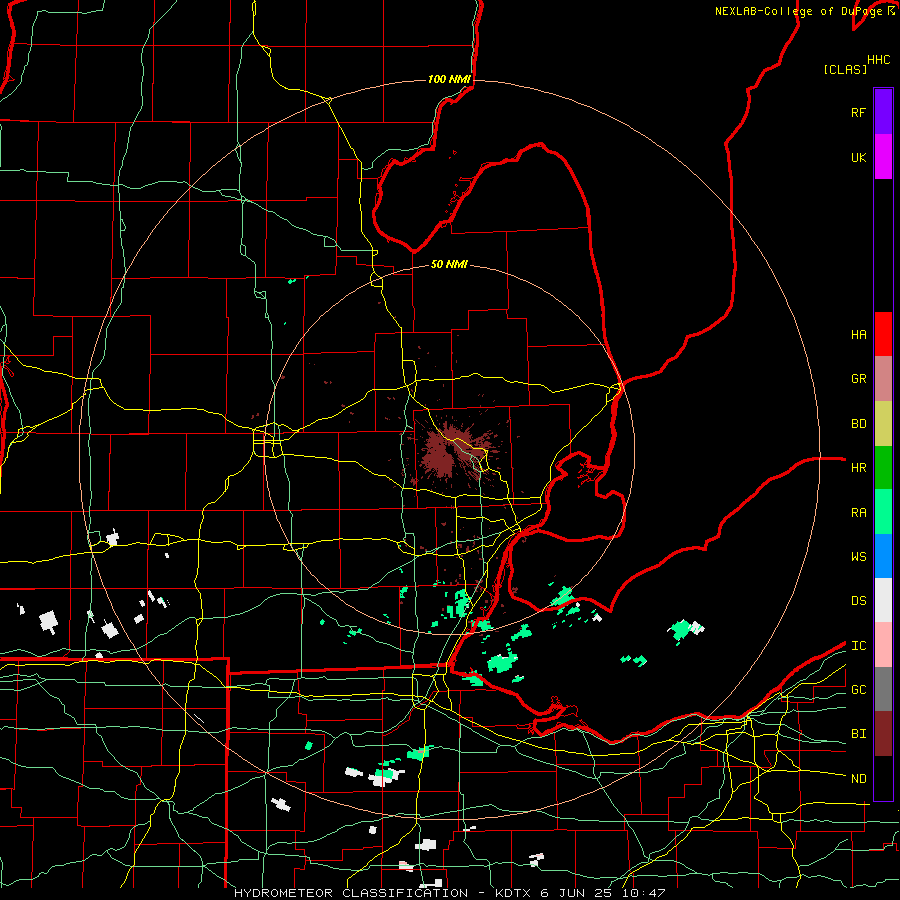Click the HA legend label
This screenshot has height=900, width=900.
tap(858, 335)
